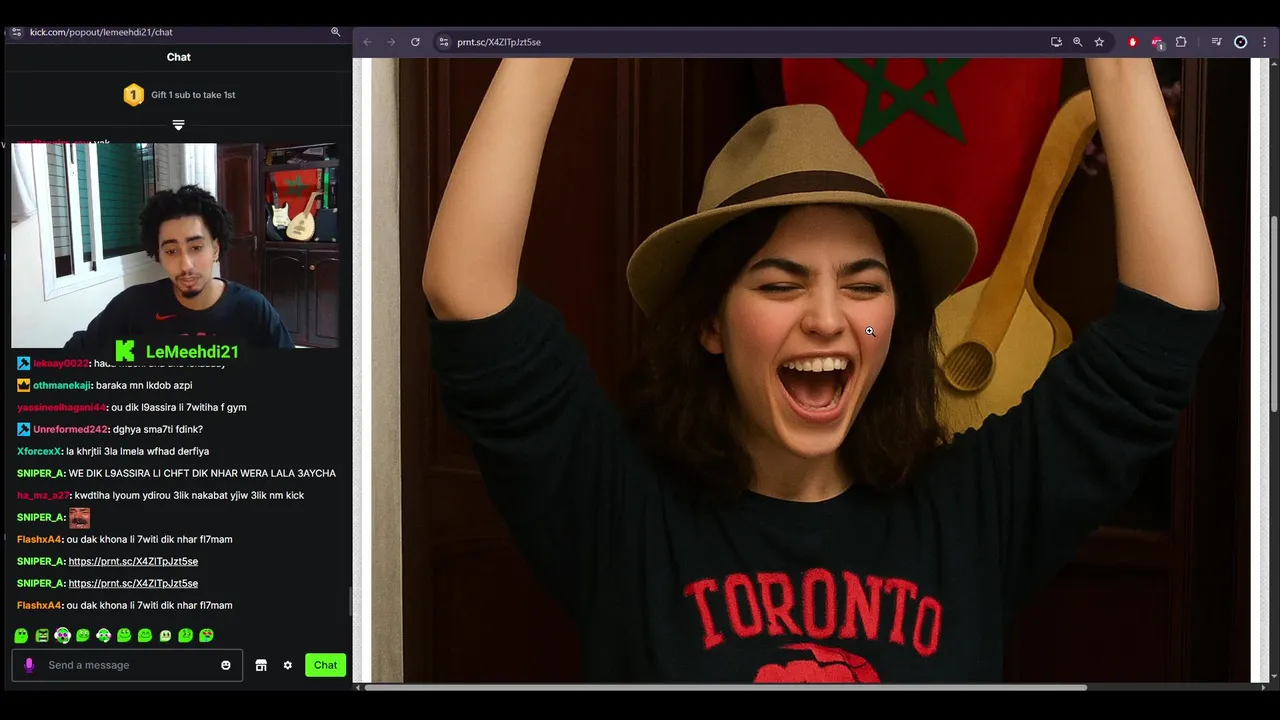Click message "dghya sma7ti fdink?"
The image size is (1280, 720).
pyautogui.click(x=158, y=429)
